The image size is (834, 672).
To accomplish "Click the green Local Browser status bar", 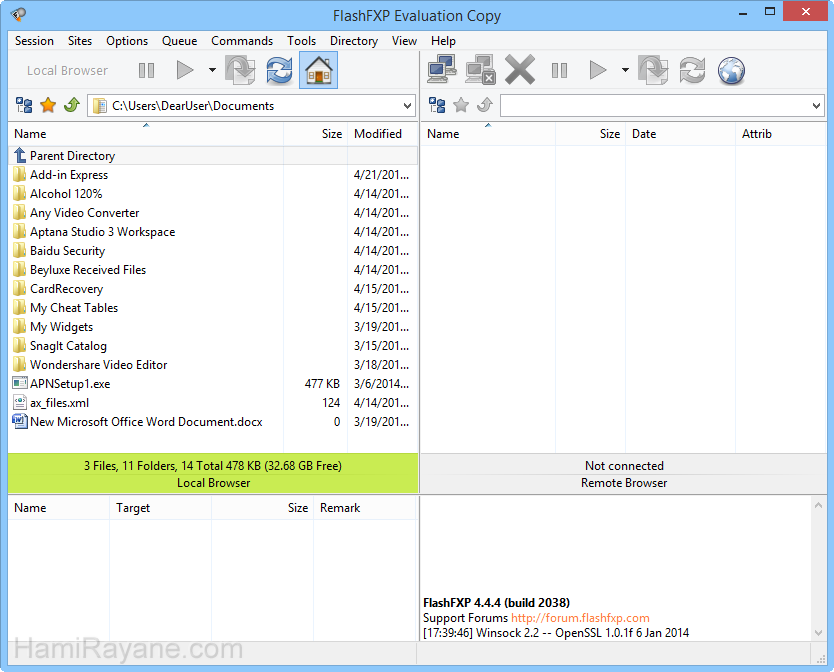I will coord(213,474).
